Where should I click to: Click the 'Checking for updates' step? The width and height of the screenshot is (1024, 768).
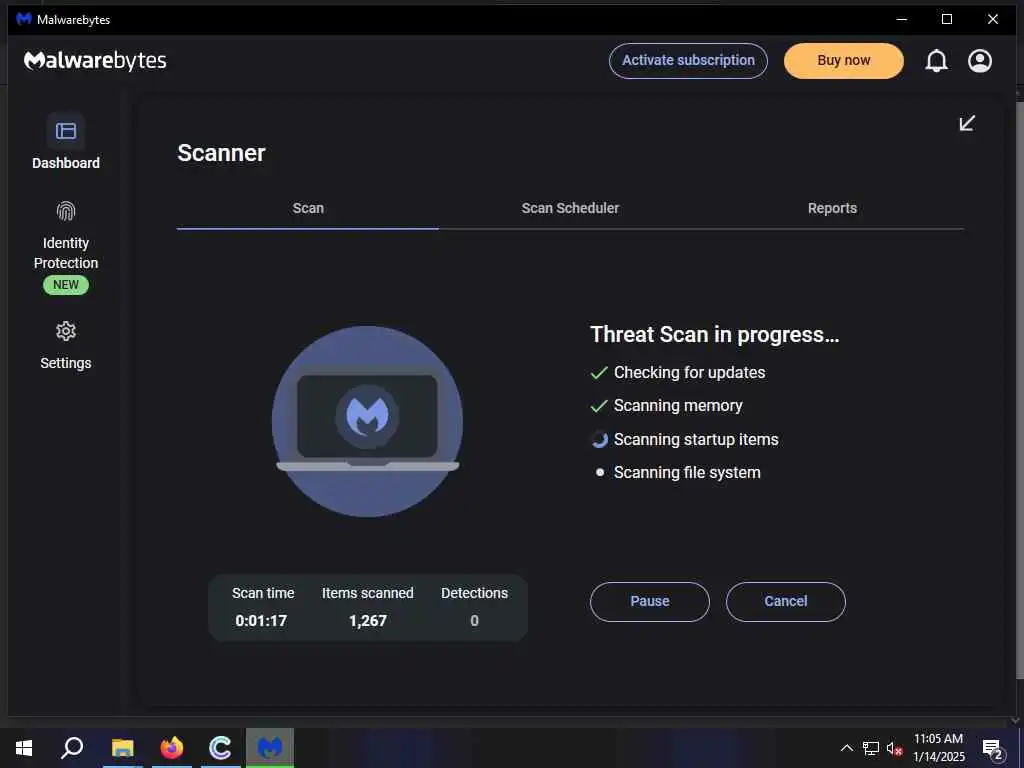pos(678,372)
